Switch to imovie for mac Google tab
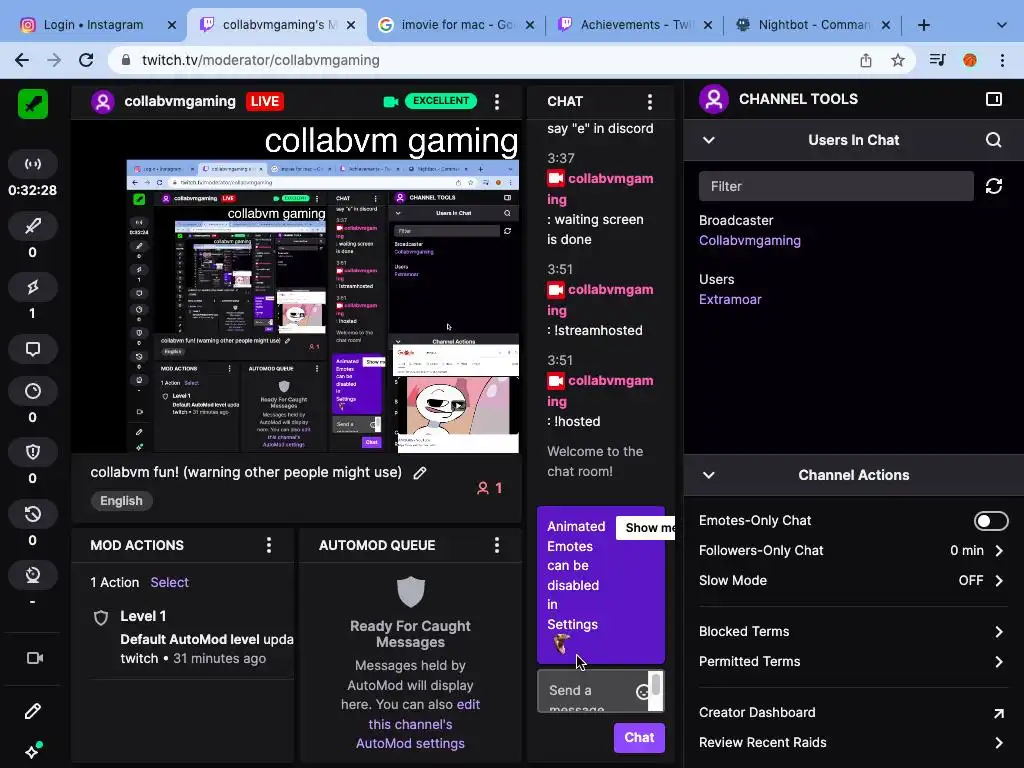The height and width of the screenshot is (768, 1024). pos(456,25)
